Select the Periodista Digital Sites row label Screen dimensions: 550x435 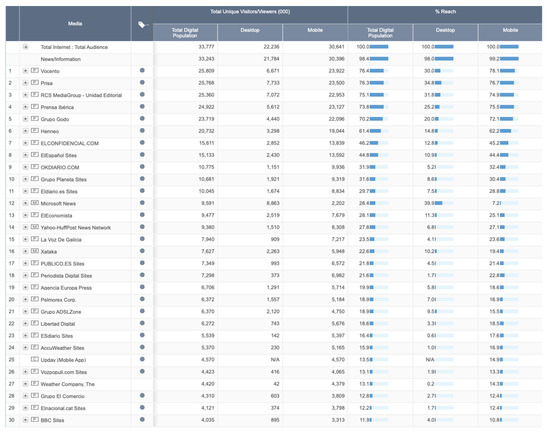pyautogui.click(x=66, y=276)
